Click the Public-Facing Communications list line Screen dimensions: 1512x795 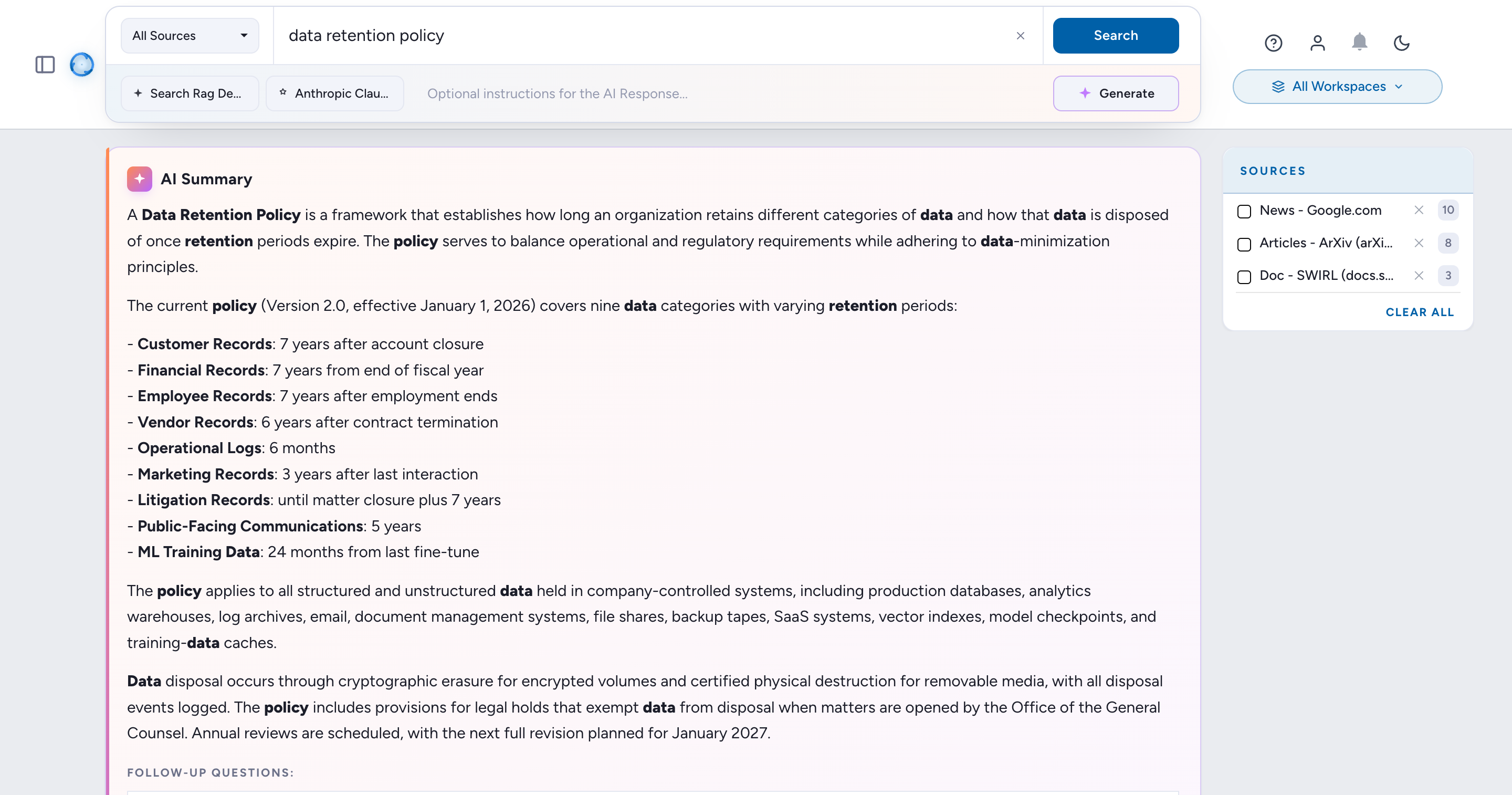pos(274,526)
